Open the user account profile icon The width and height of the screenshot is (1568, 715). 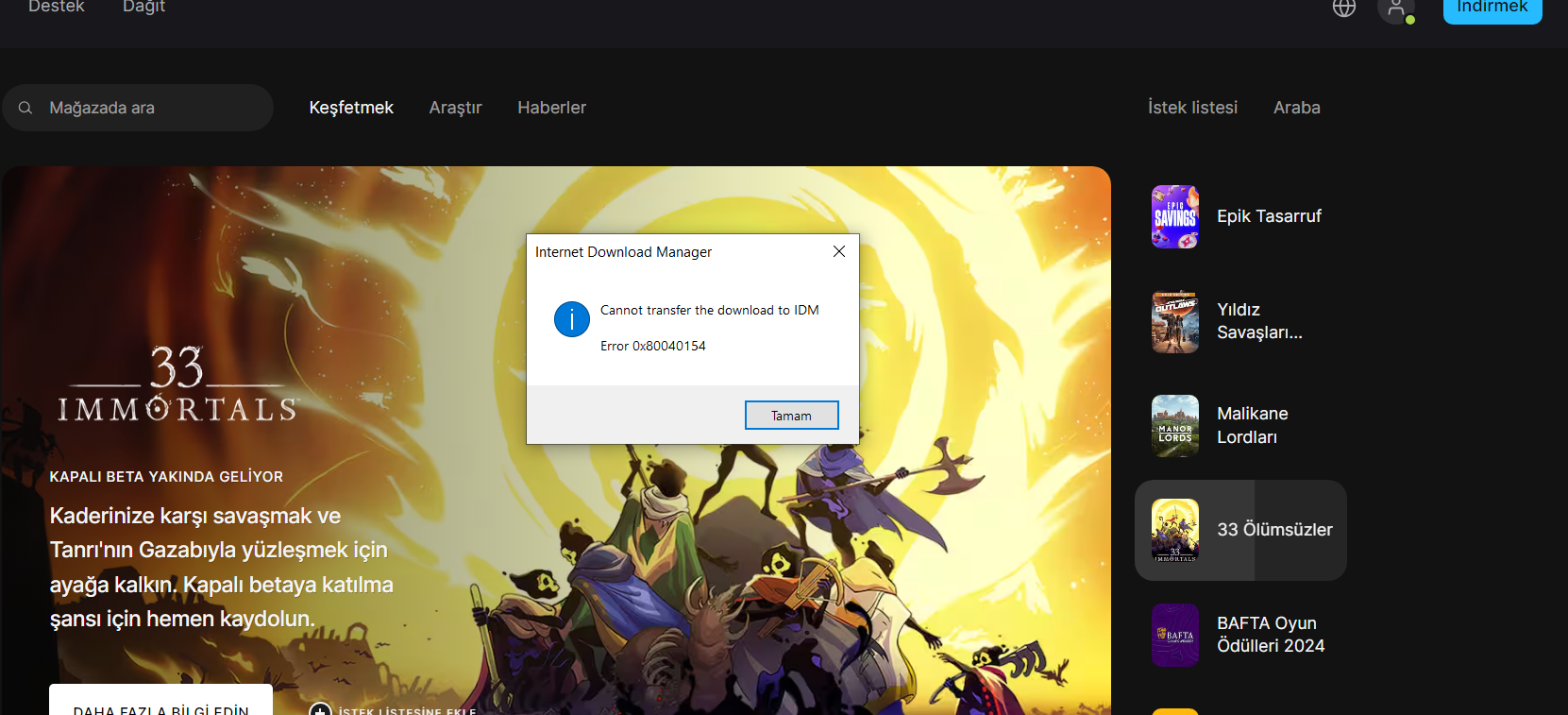1396,9
